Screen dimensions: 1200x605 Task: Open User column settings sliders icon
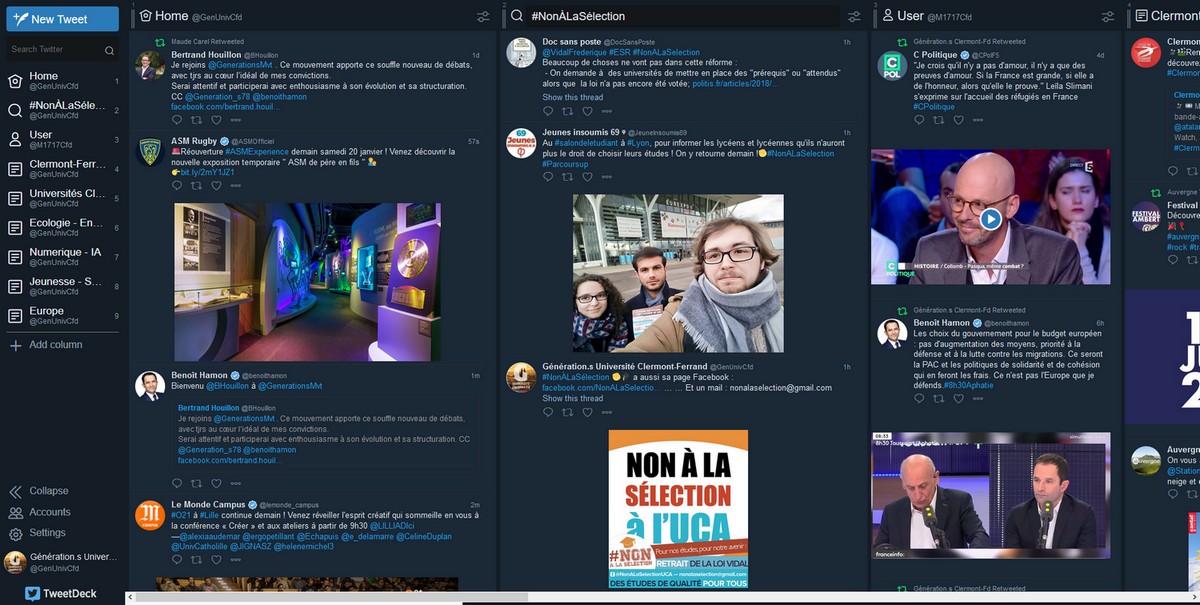coord(1108,16)
